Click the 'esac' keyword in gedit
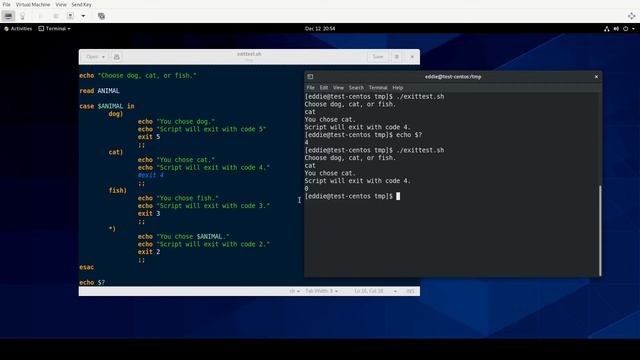Image resolution: width=640 pixels, height=360 pixels. 87,267
